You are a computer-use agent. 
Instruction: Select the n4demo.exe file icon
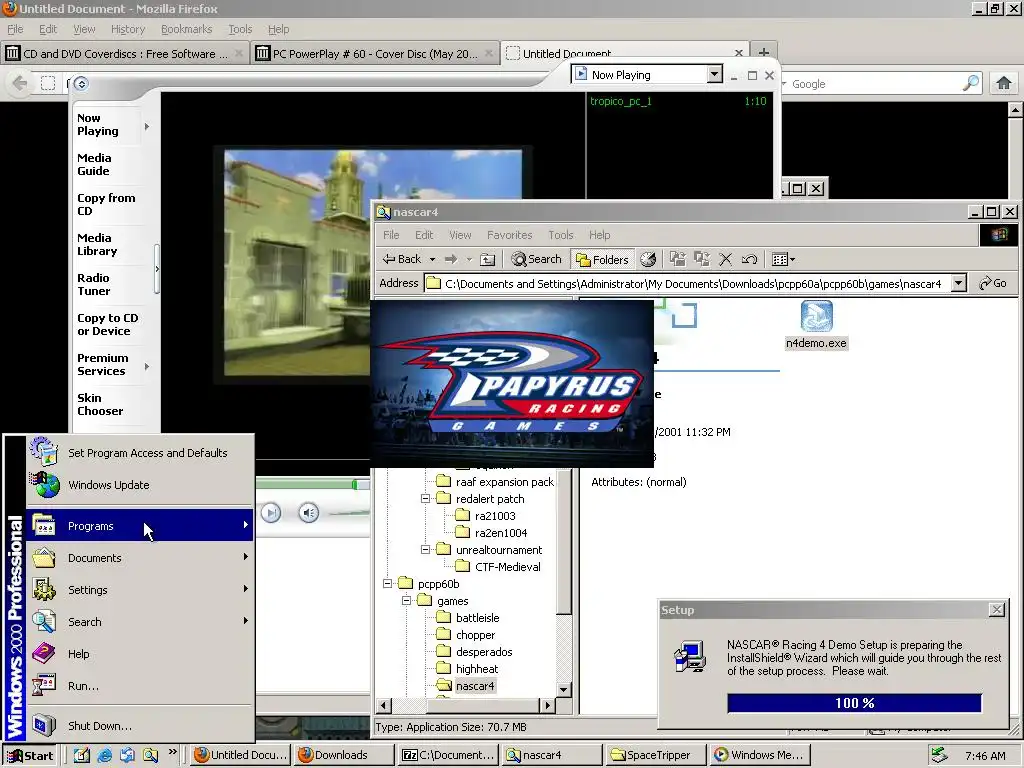816,317
